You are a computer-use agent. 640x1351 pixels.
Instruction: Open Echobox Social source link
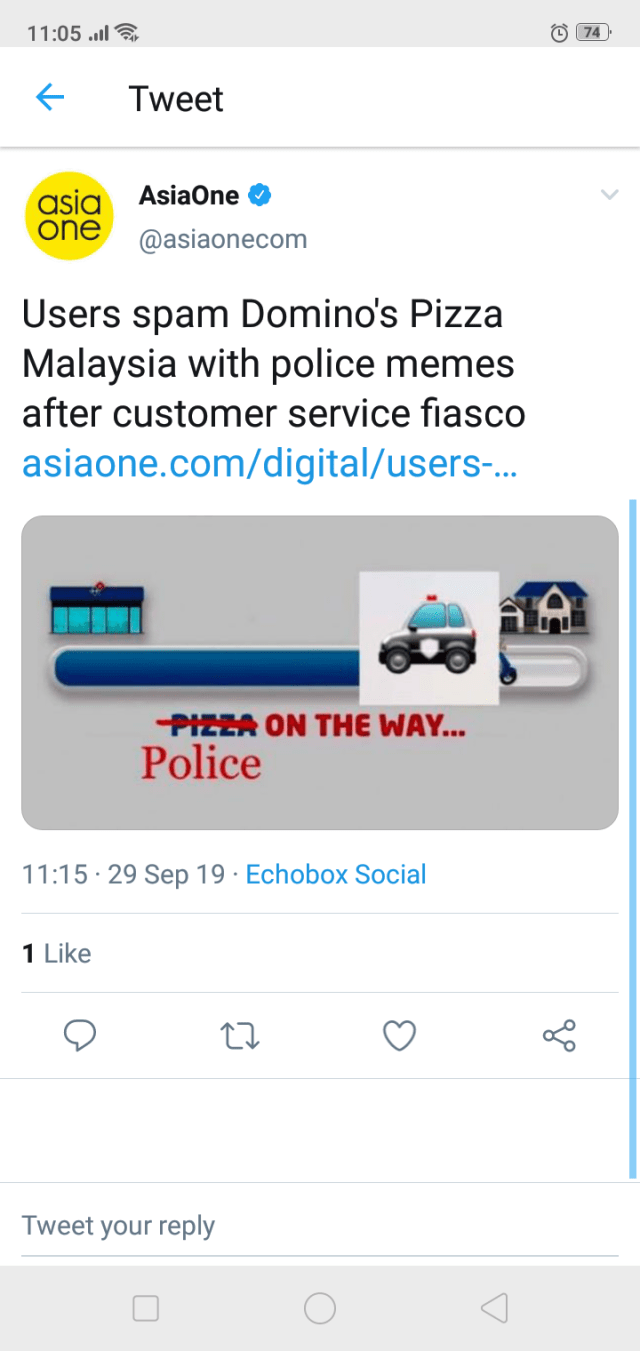[x=336, y=874]
